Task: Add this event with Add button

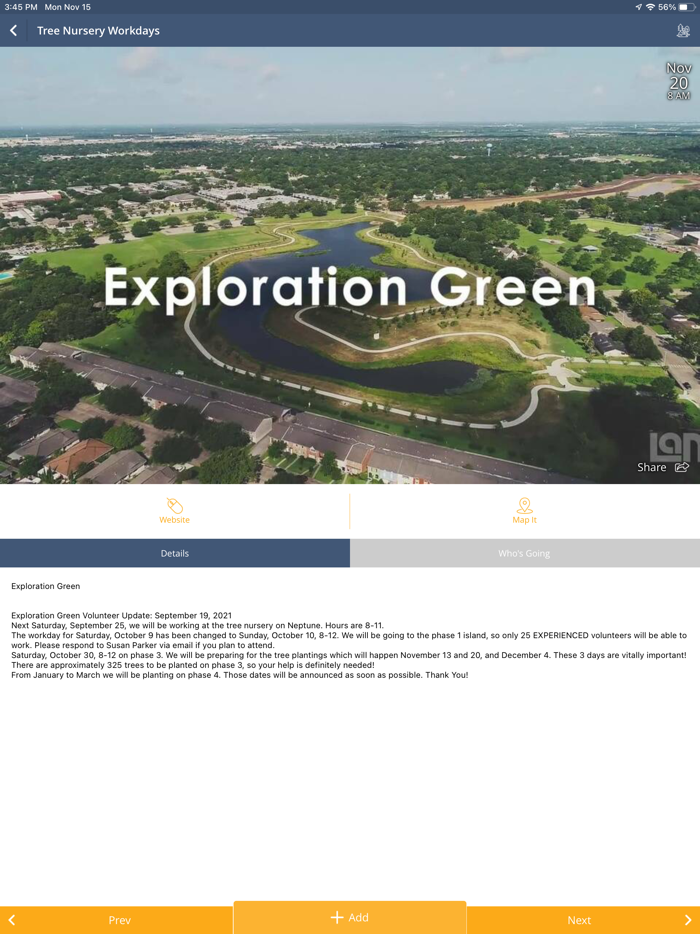Action: (x=350, y=917)
